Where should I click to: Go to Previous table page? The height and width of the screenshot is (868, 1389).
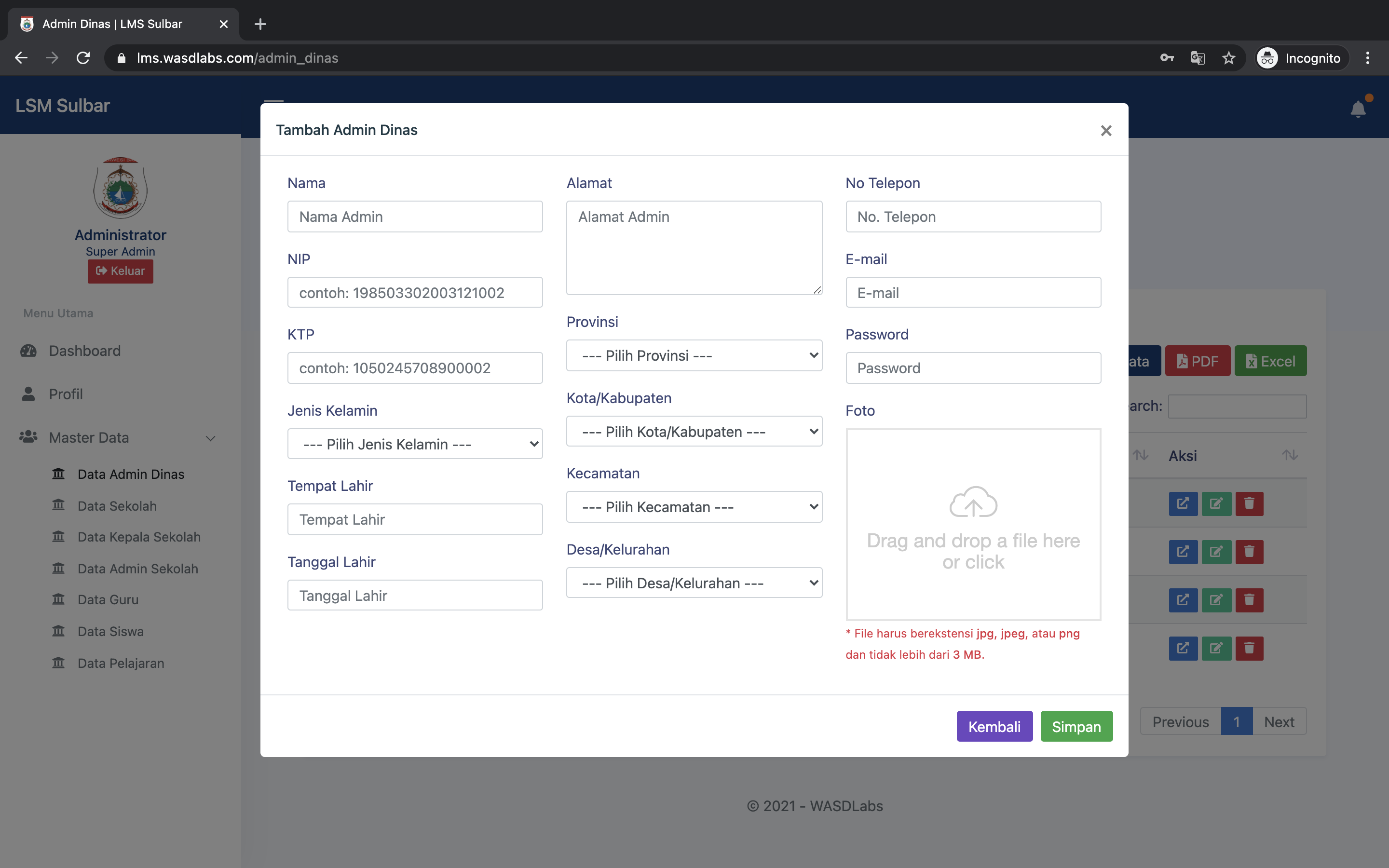point(1180,721)
